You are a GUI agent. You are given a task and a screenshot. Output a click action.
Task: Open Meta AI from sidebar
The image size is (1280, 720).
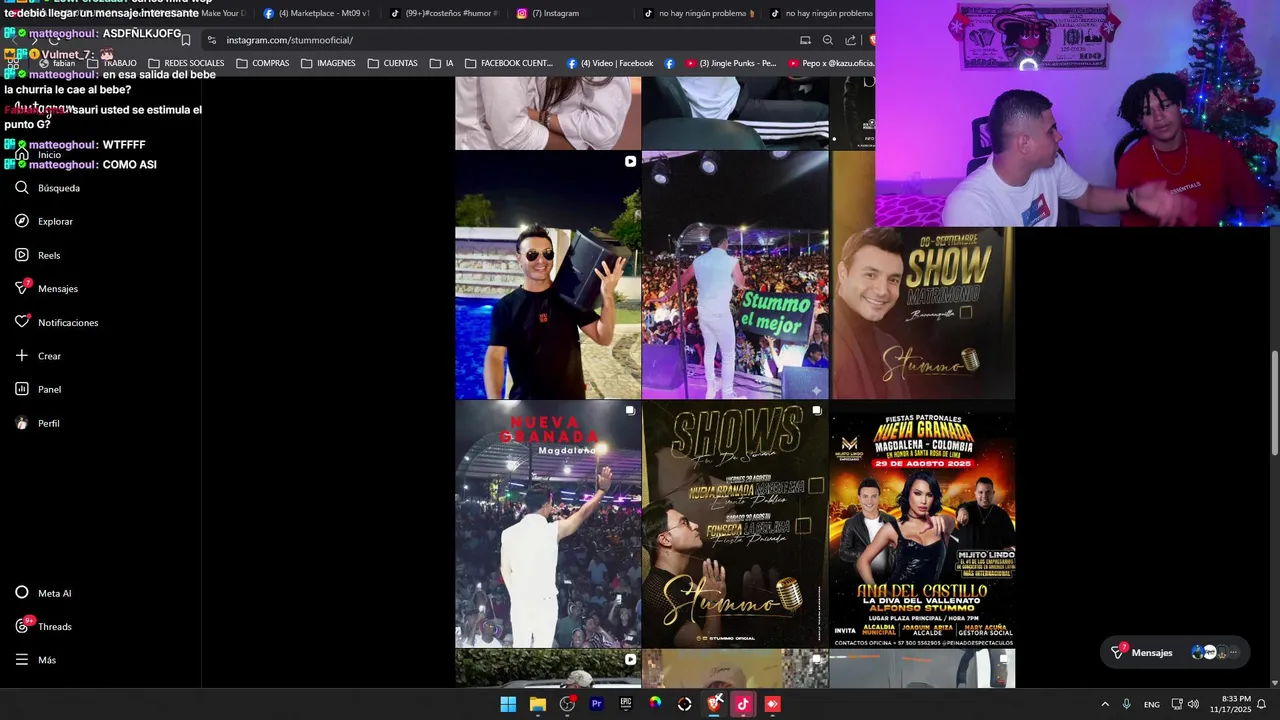44,593
